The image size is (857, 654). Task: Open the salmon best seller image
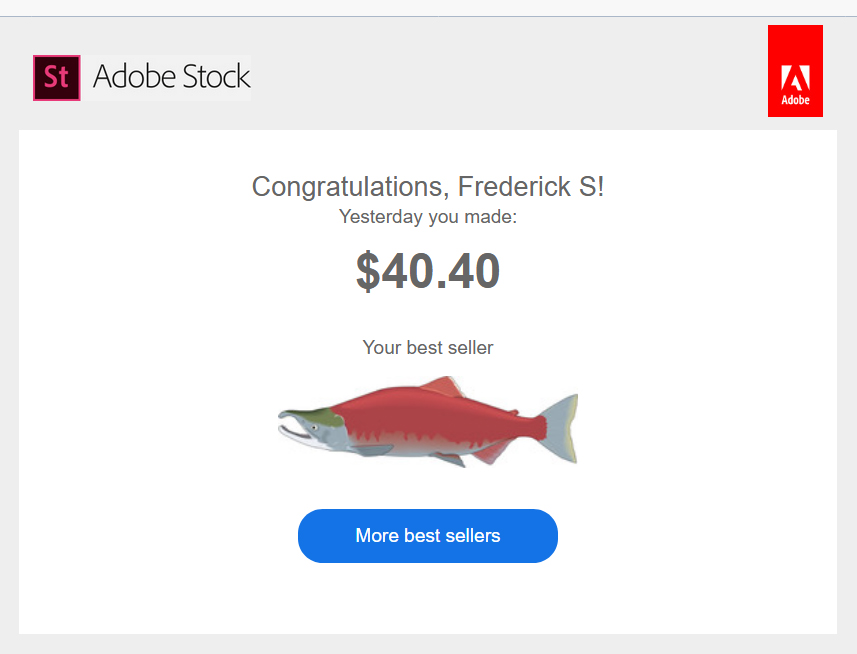point(428,421)
